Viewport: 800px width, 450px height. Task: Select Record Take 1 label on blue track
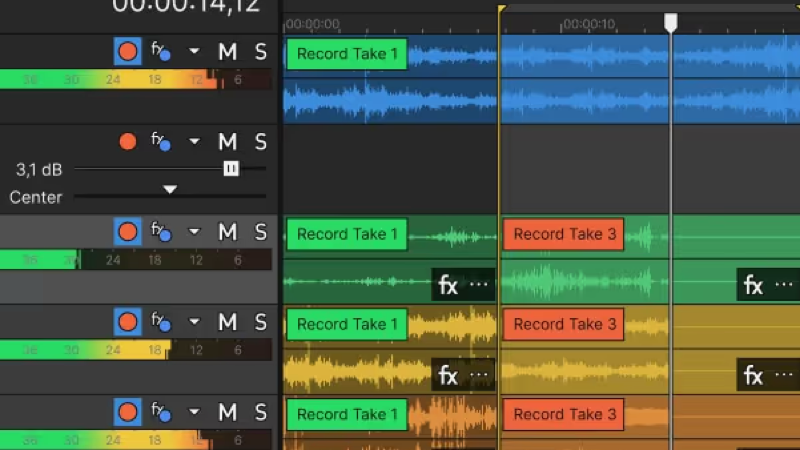point(347,54)
